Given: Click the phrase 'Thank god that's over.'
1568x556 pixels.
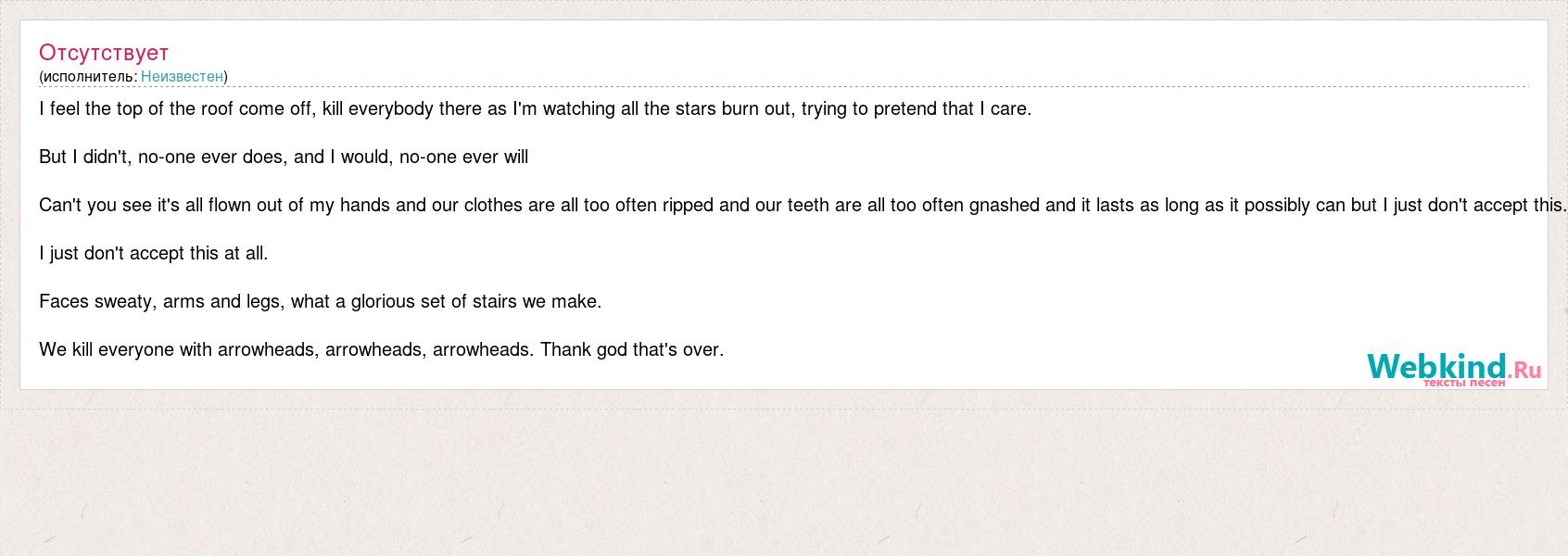Looking at the screenshot, I should pos(632,350).
